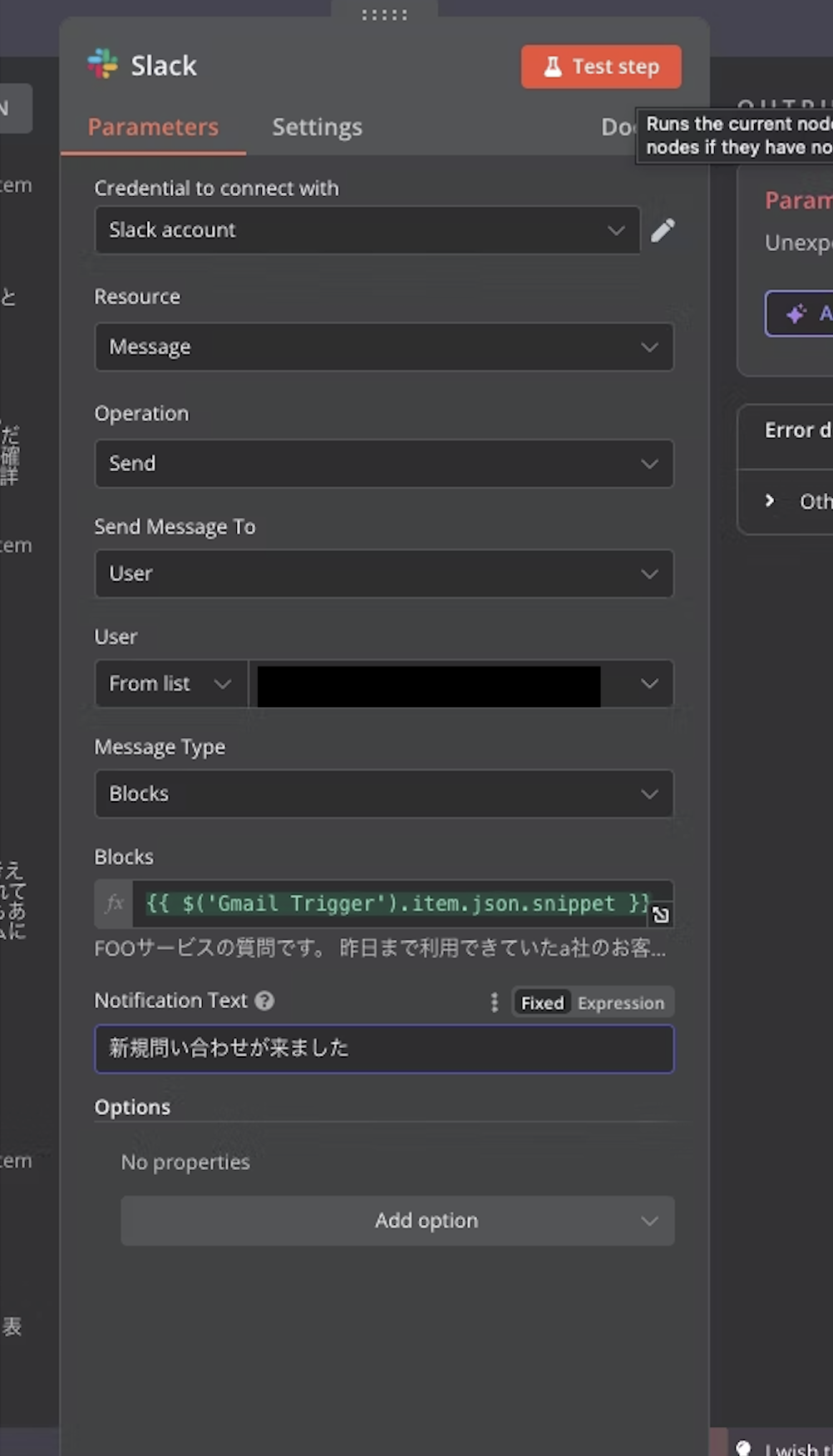Change the From list mode selector

click(x=171, y=683)
